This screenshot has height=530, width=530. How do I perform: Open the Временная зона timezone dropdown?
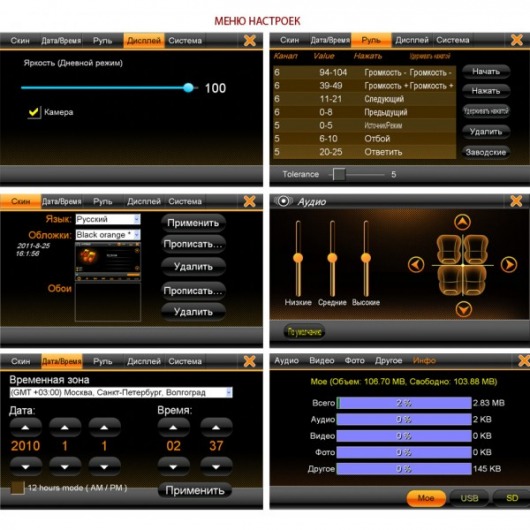click(121, 392)
